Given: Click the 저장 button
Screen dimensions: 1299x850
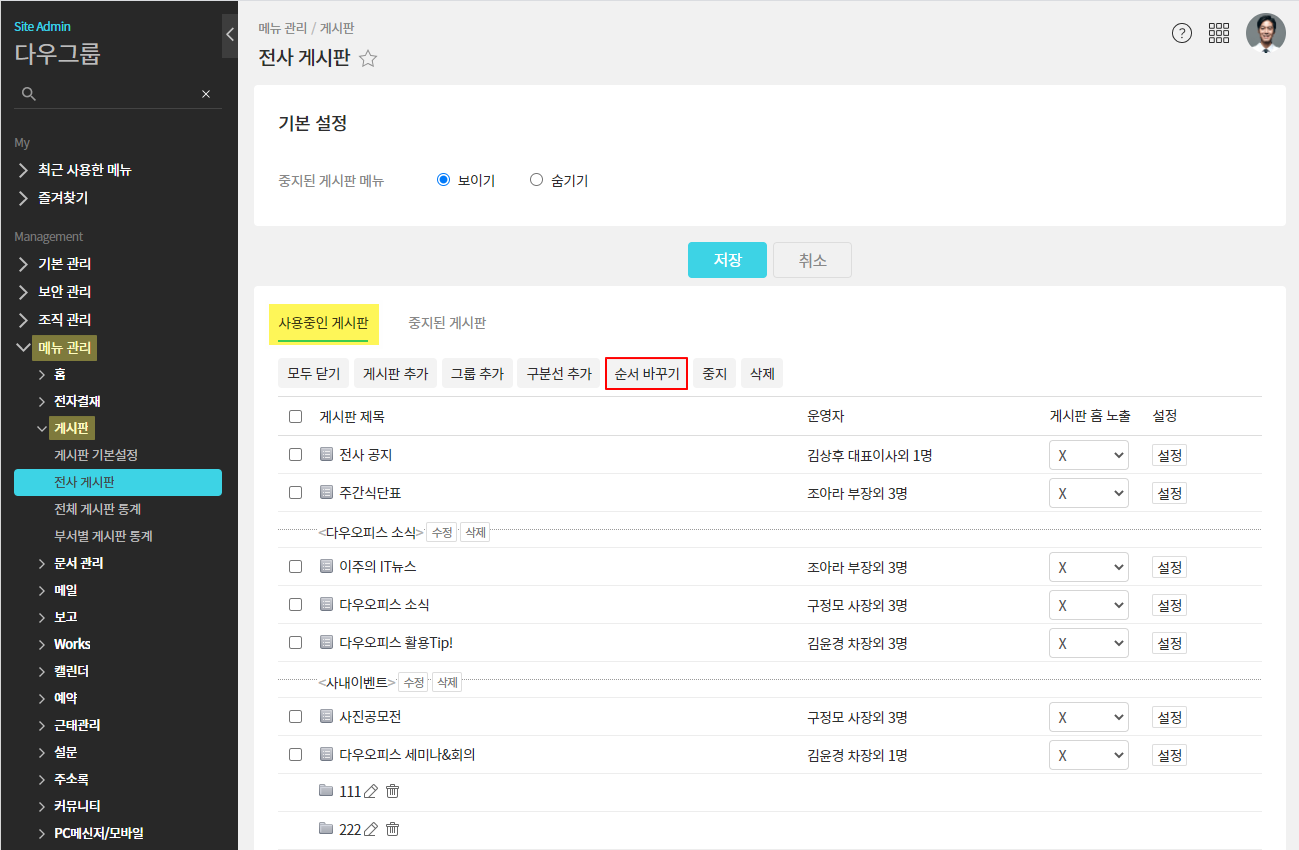Looking at the screenshot, I should pyautogui.click(x=727, y=260).
